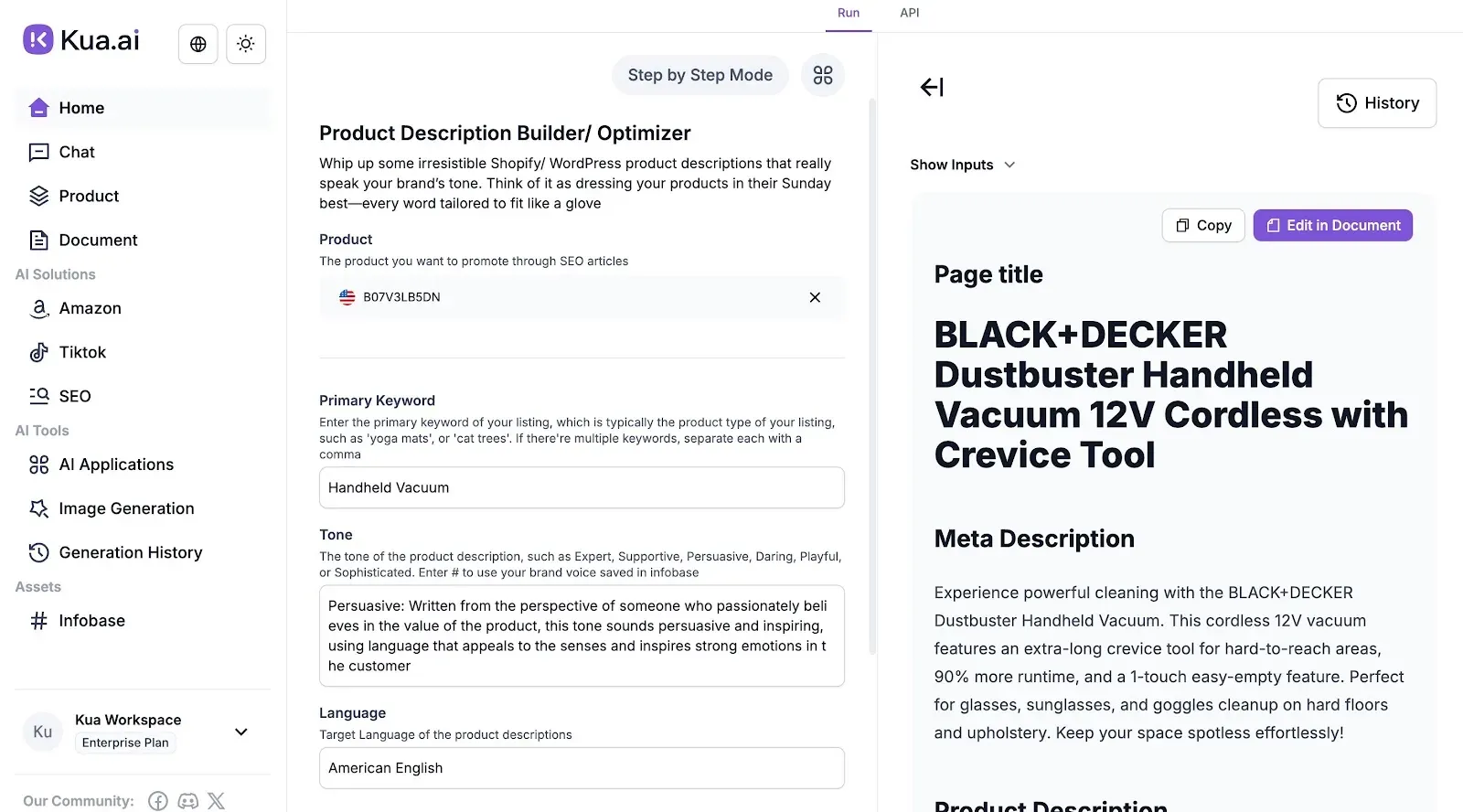Open the X (Twitter) community link
Screen dimensions: 1463x812
point(216,801)
